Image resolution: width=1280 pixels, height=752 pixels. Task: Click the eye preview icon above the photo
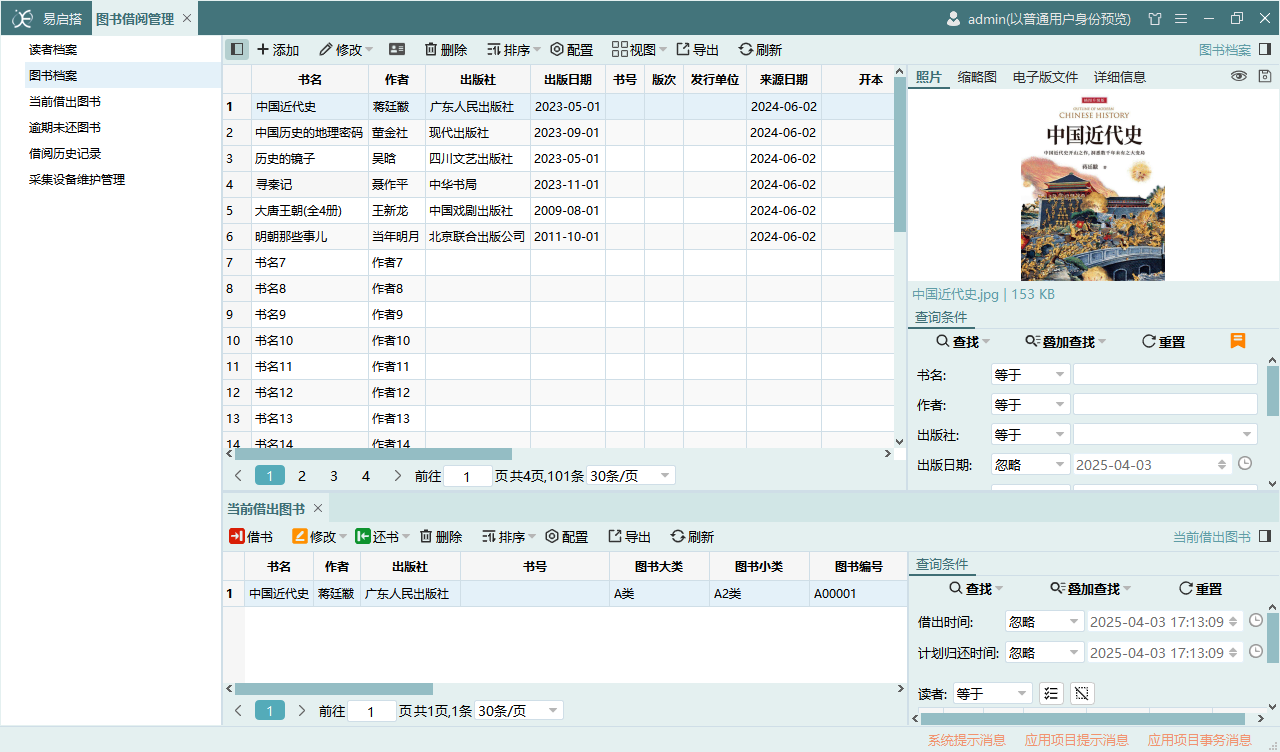coord(1238,76)
